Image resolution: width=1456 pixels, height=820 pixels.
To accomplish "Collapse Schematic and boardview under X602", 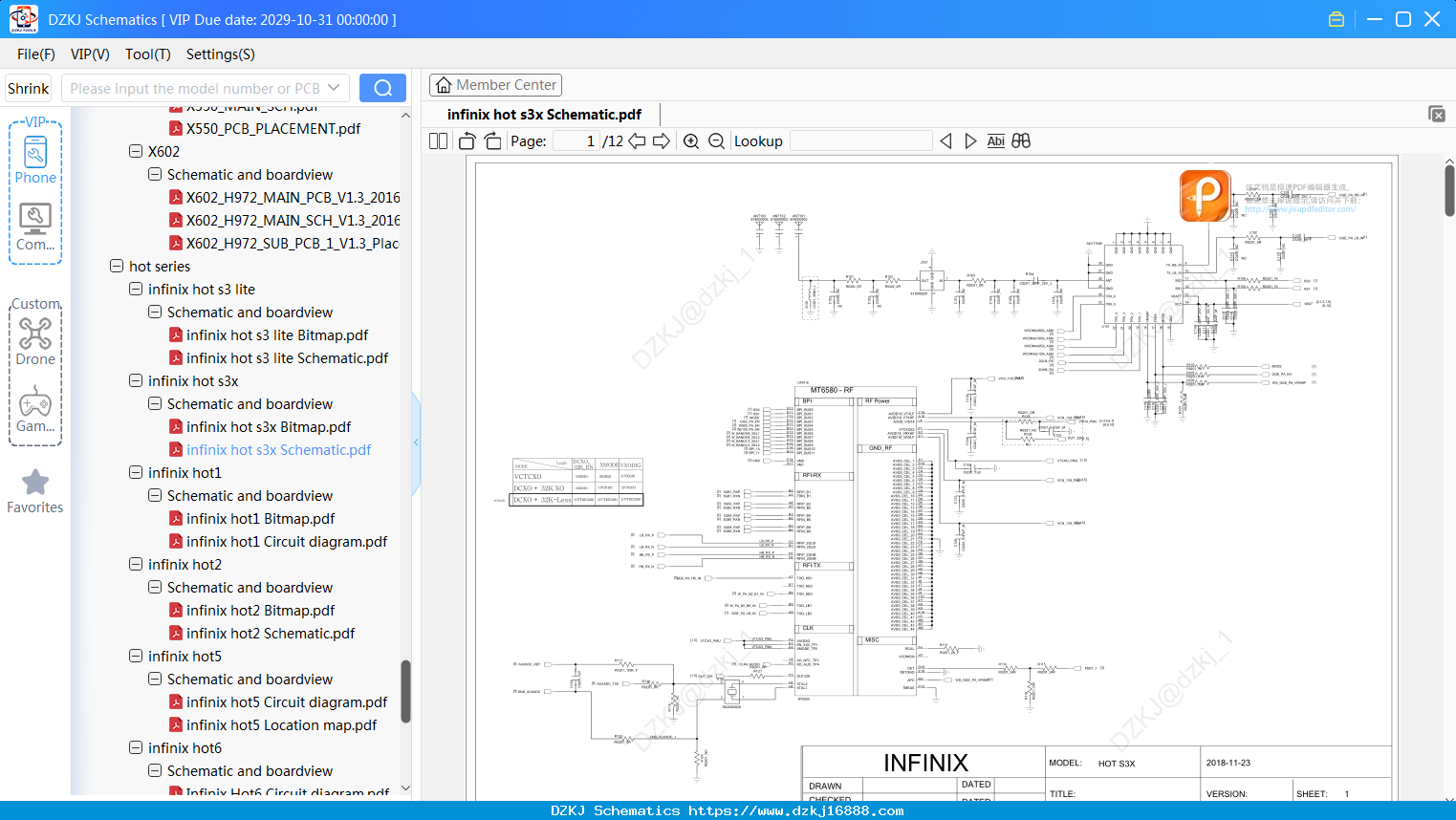I will point(155,174).
